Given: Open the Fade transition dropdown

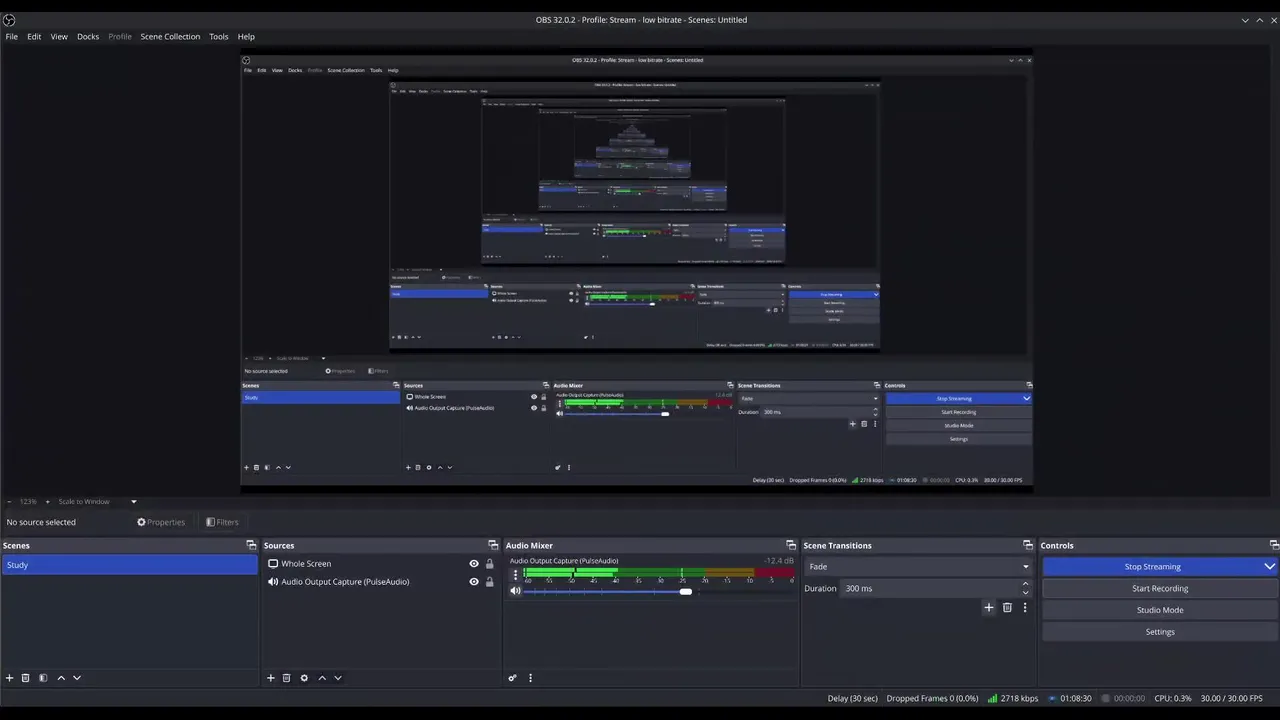Looking at the screenshot, I should (x=918, y=566).
